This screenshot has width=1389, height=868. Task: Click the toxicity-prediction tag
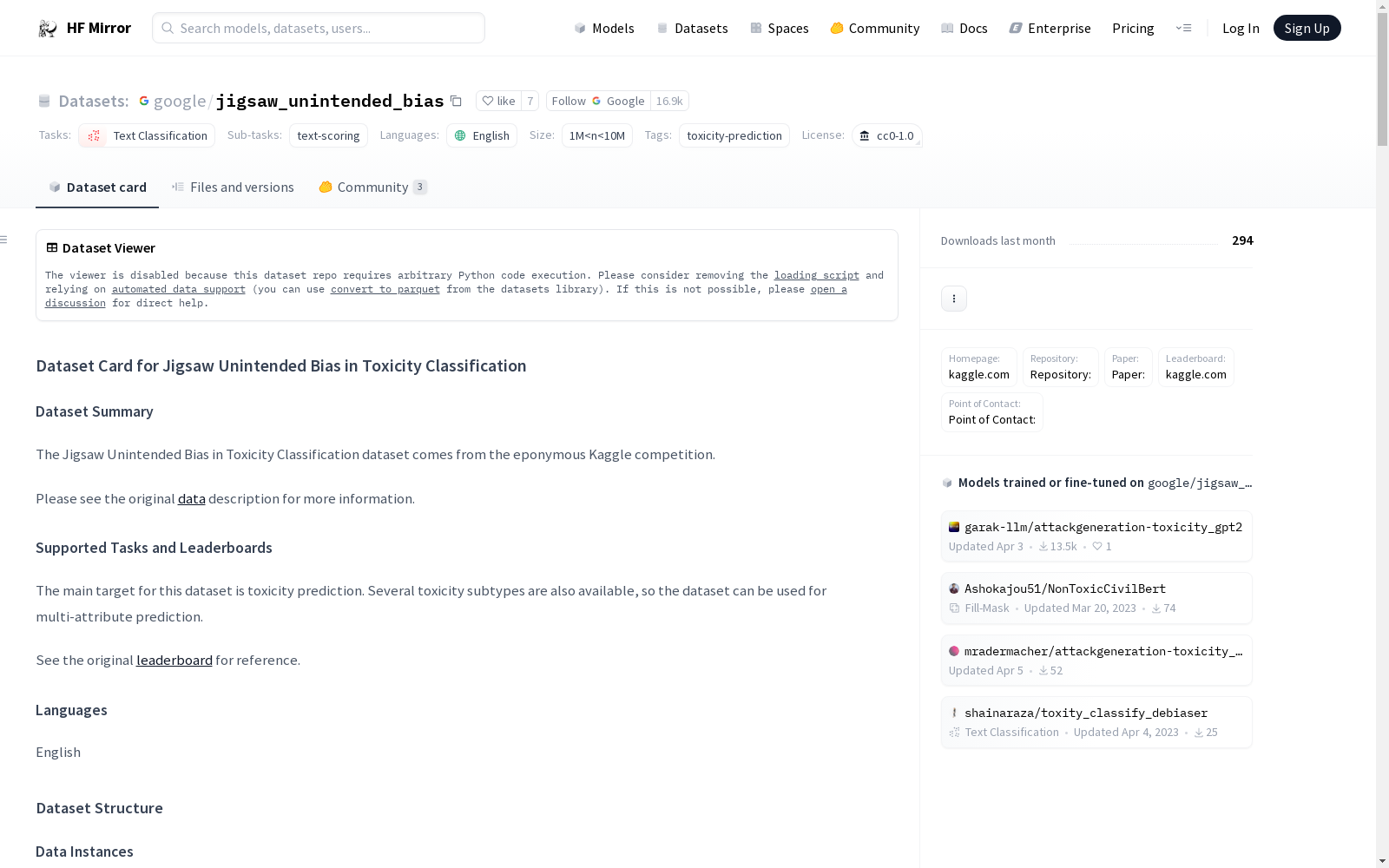[734, 135]
